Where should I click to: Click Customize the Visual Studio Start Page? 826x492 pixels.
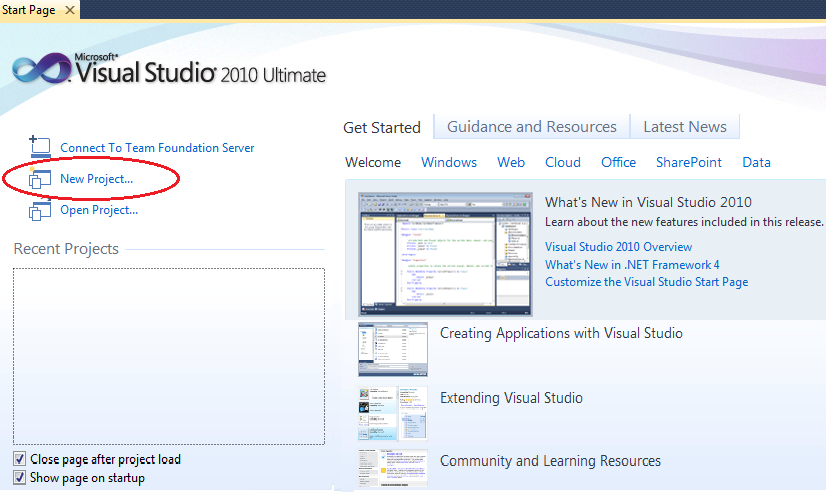(646, 282)
